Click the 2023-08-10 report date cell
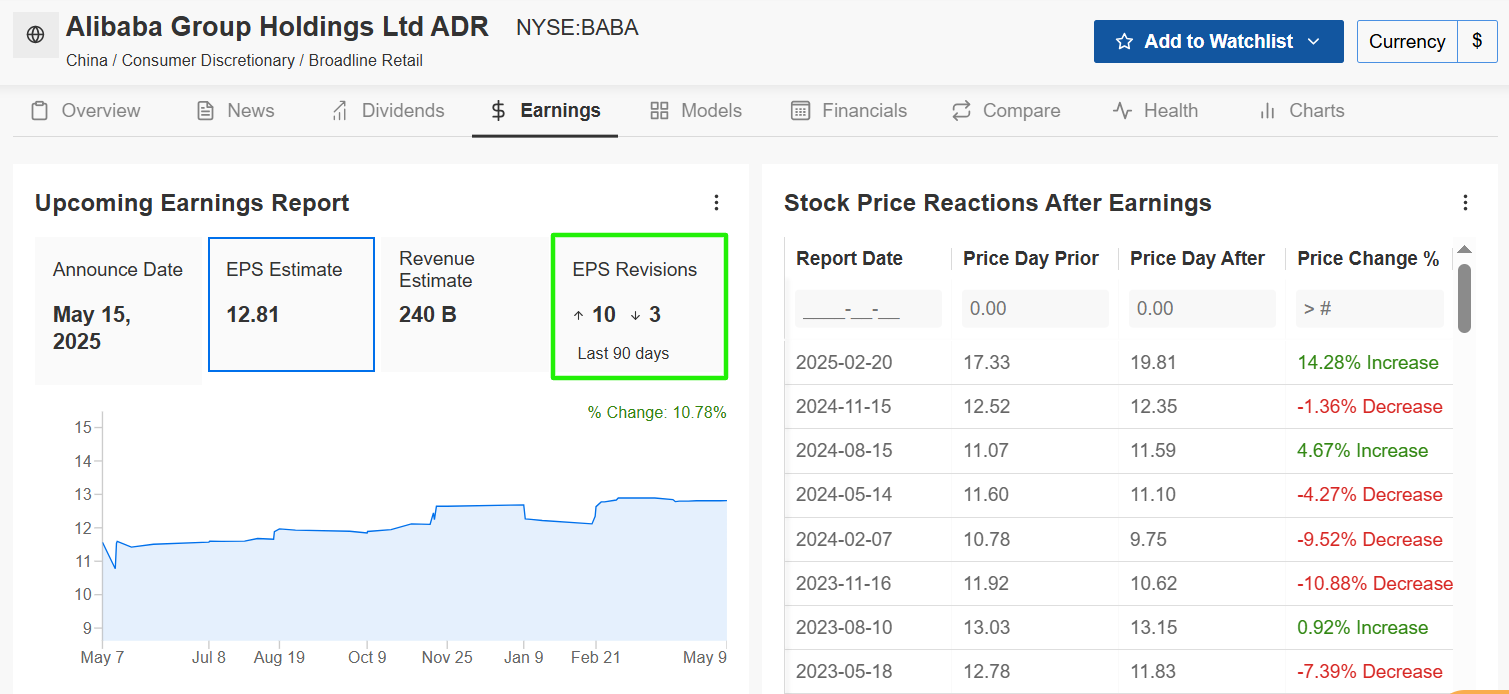1509x694 pixels. pyautogui.click(x=844, y=628)
